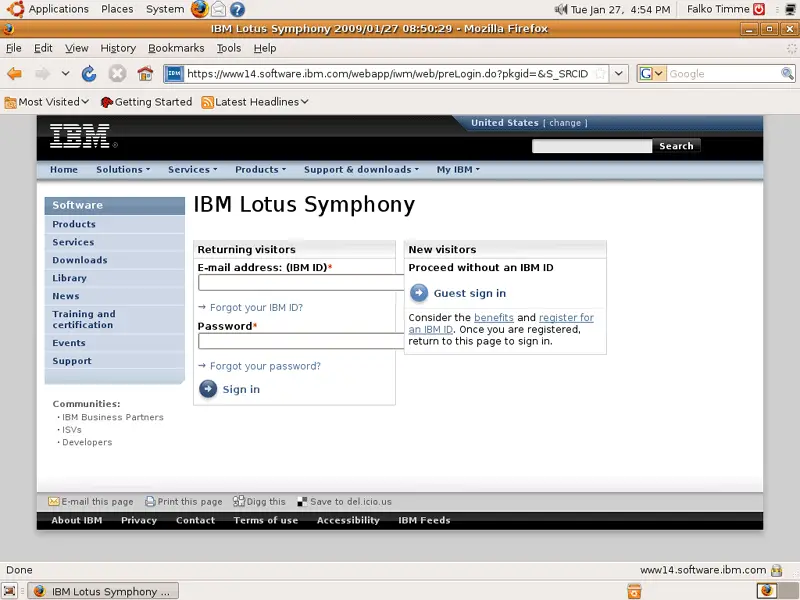This screenshot has height=600, width=800.
Task: Click the Digg this icon
Action: [x=239, y=502]
